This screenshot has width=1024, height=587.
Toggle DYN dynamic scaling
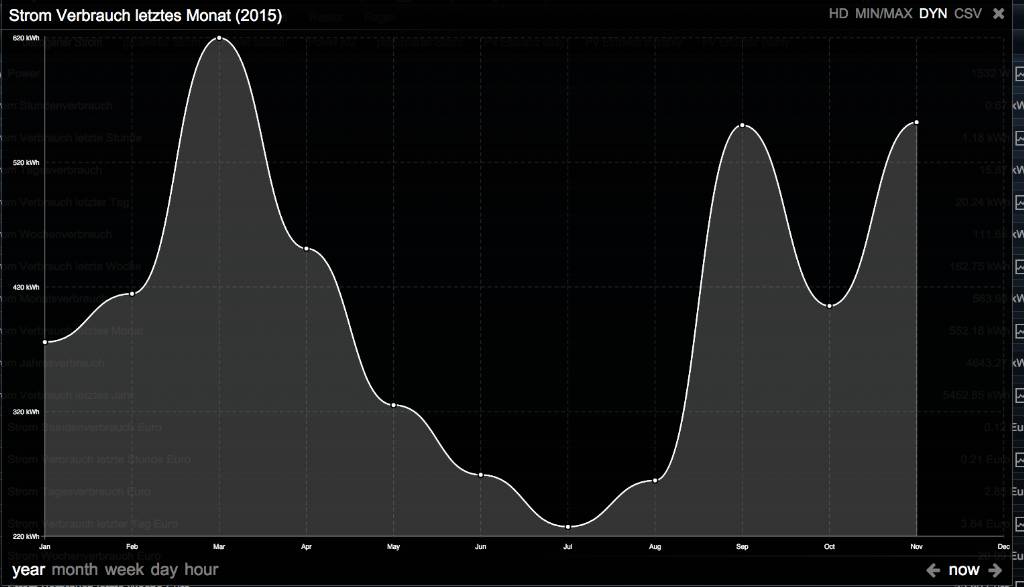tap(933, 14)
